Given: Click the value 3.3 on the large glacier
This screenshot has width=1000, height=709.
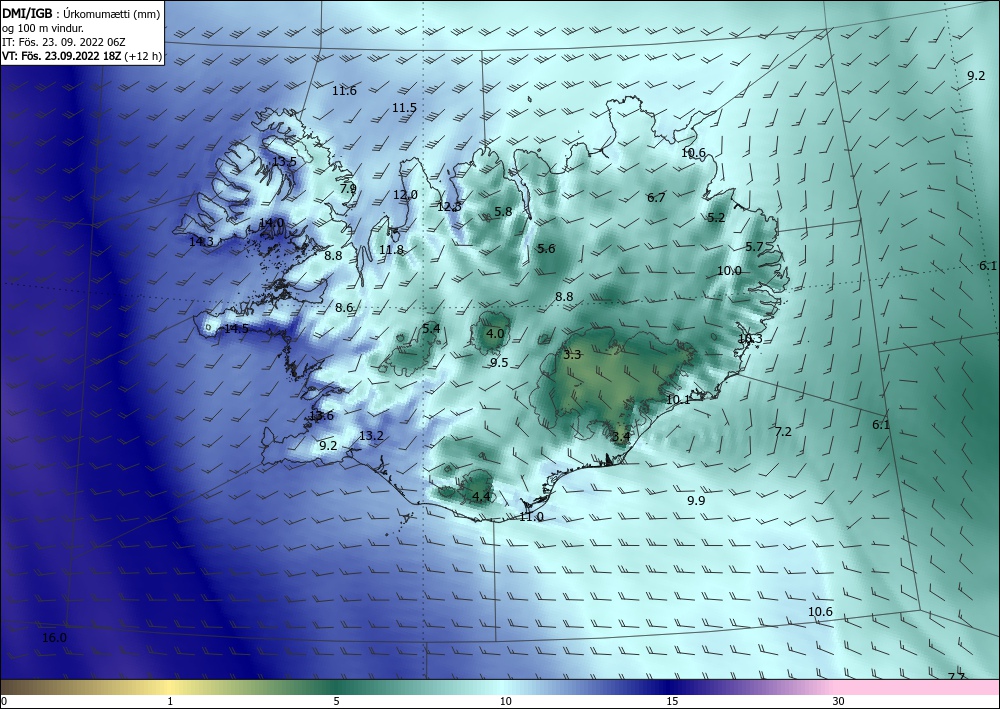Looking at the screenshot, I should point(573,354).
